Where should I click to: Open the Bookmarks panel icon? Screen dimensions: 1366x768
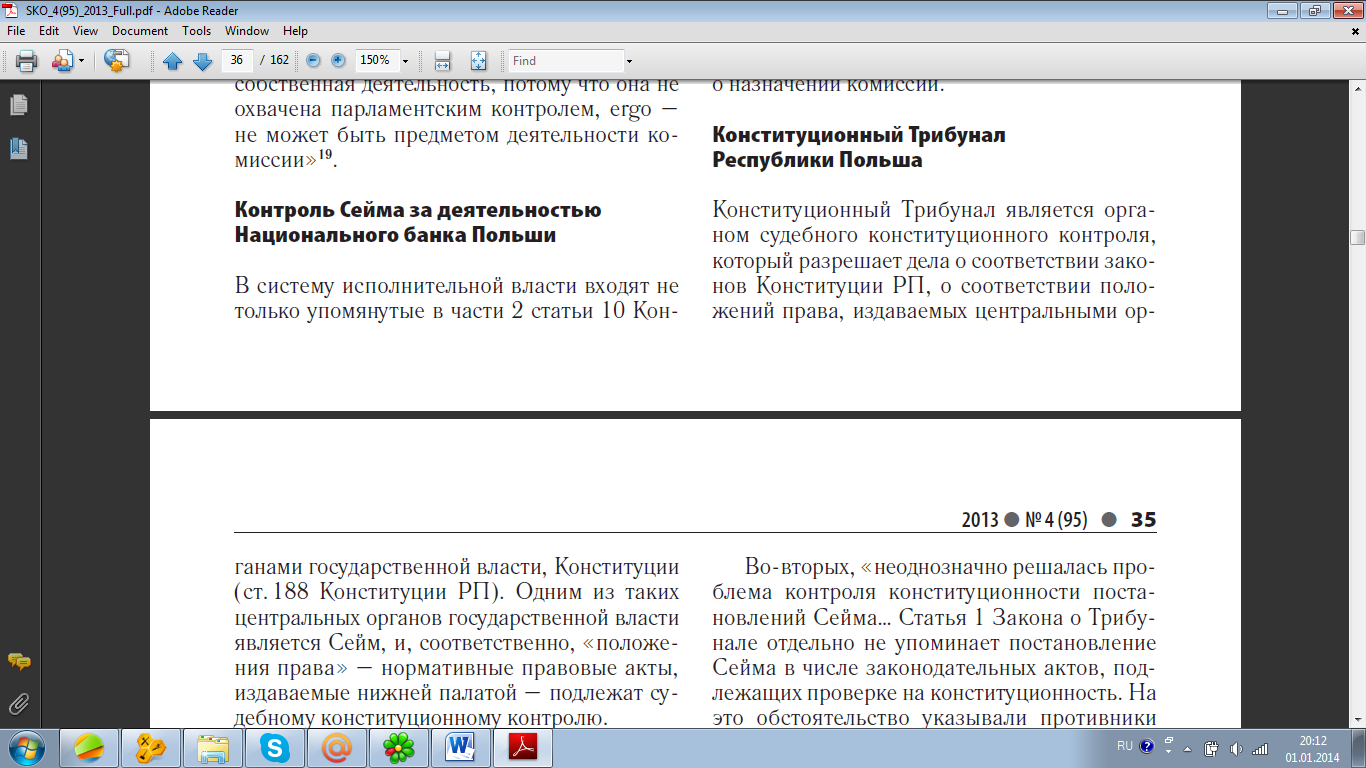[19, 149]
